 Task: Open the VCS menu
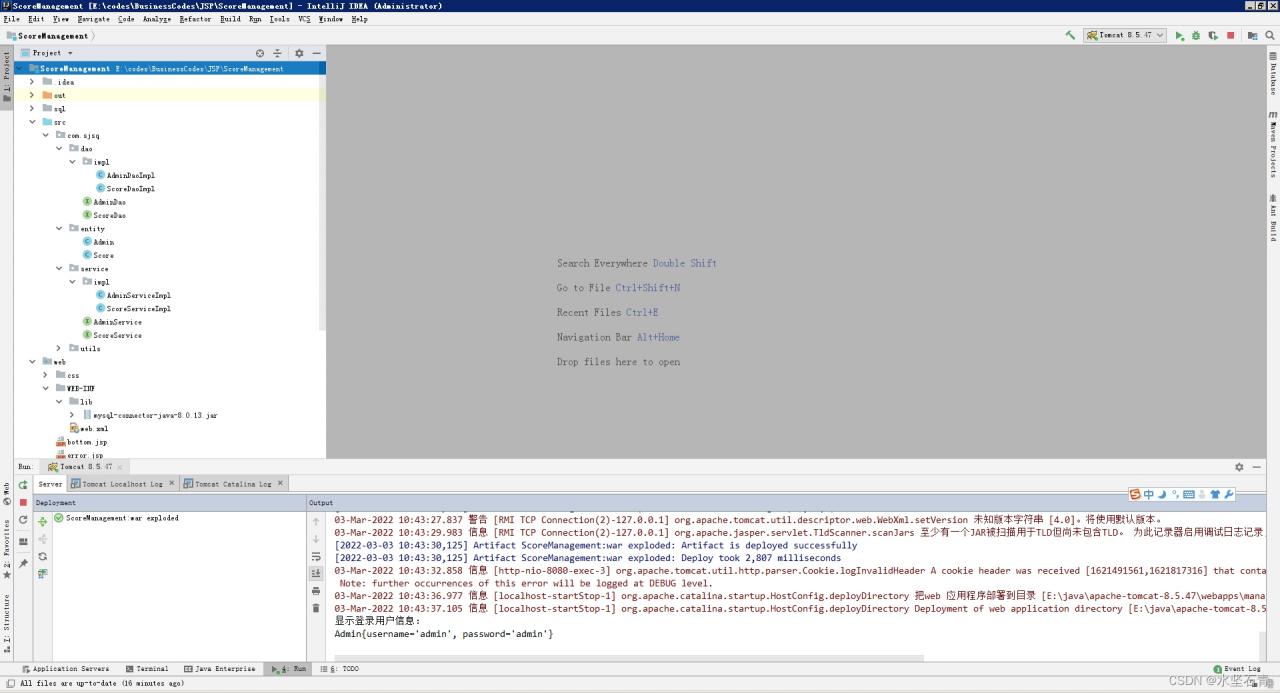304,19
